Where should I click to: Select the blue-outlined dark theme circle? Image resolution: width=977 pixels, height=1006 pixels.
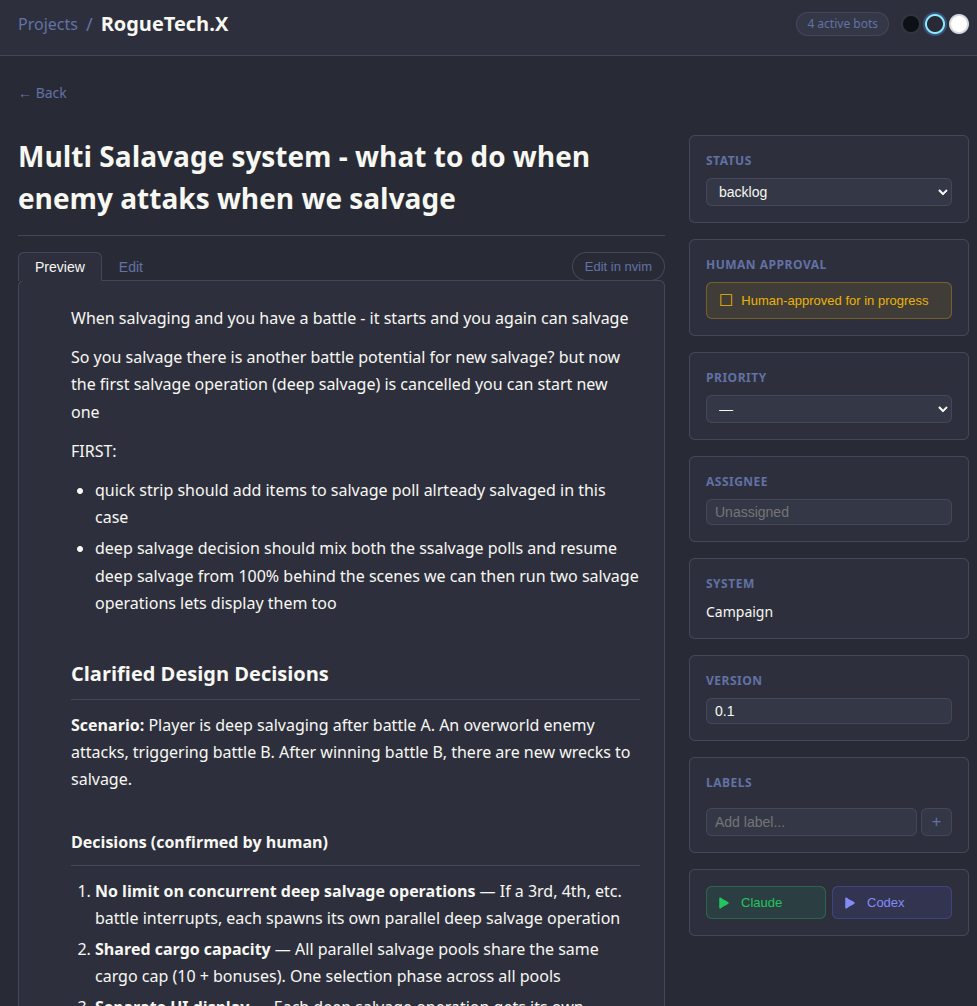[x=935, y=24]
